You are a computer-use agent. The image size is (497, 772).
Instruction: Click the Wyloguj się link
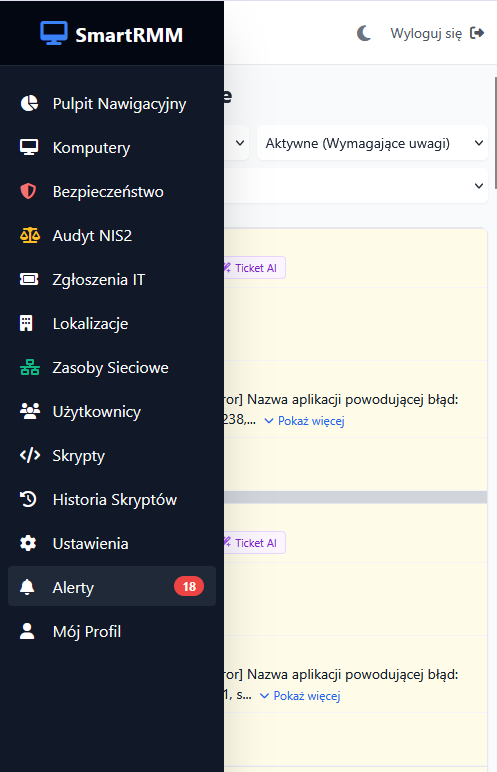(437, 33)
